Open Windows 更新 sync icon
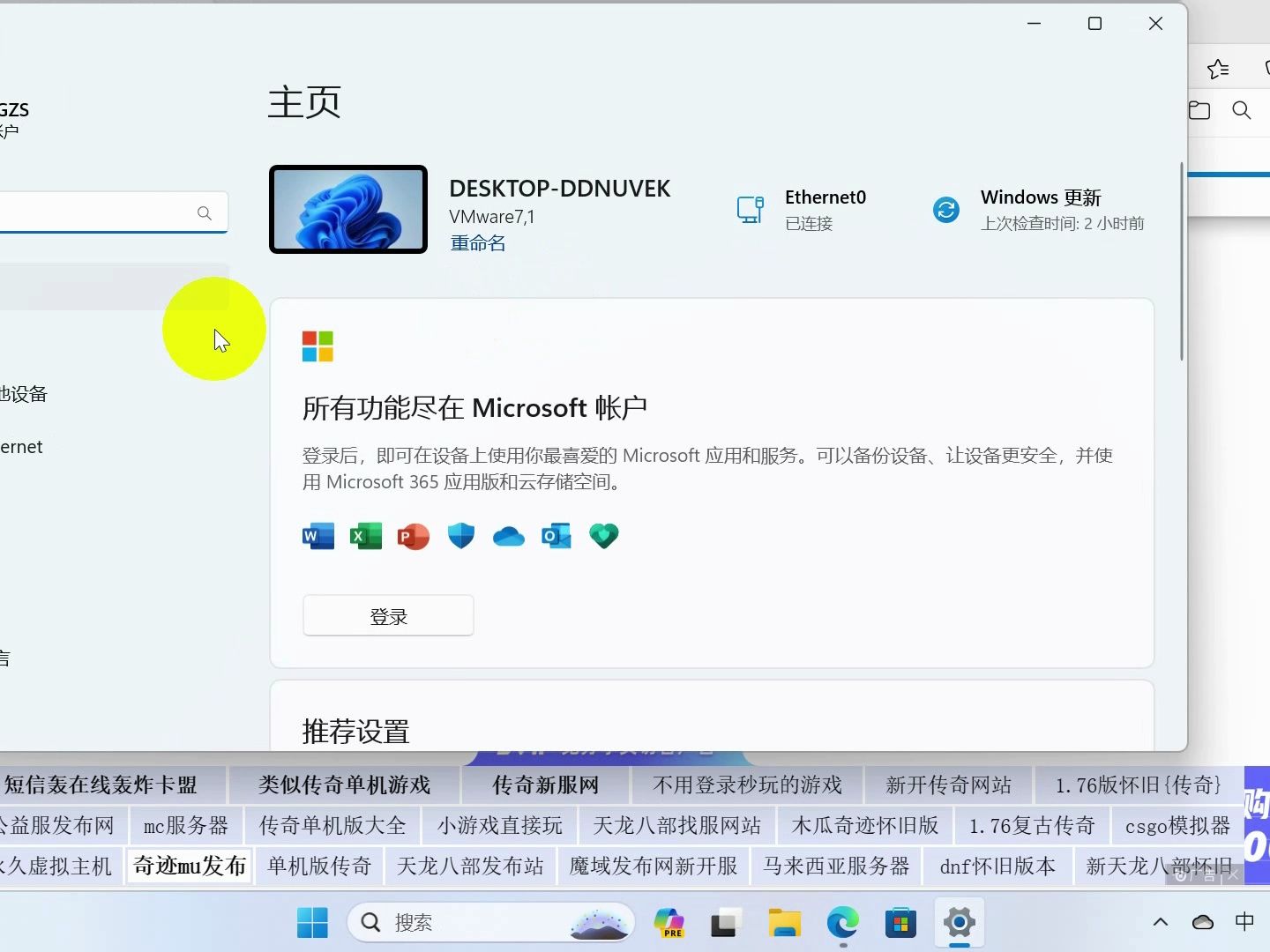The image size is (1270, 952). click(946, 210)
